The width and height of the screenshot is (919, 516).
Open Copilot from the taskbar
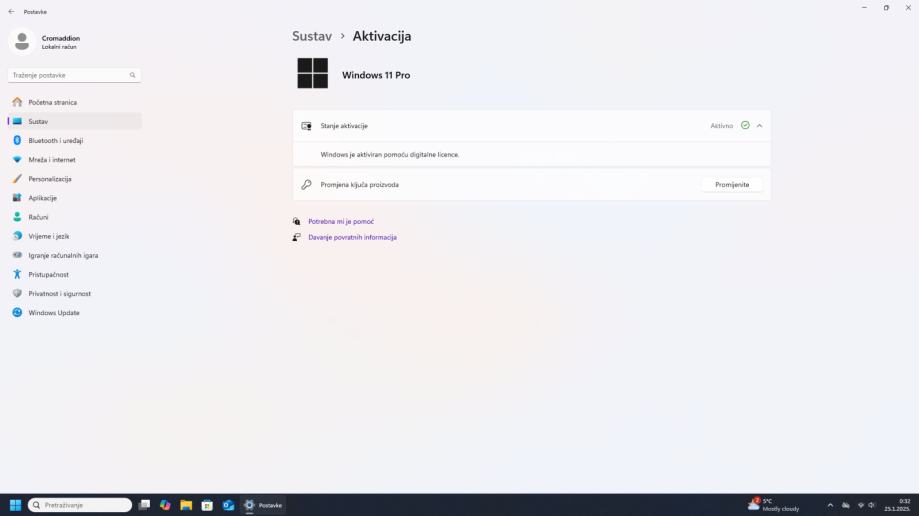[x=165, y=505]
